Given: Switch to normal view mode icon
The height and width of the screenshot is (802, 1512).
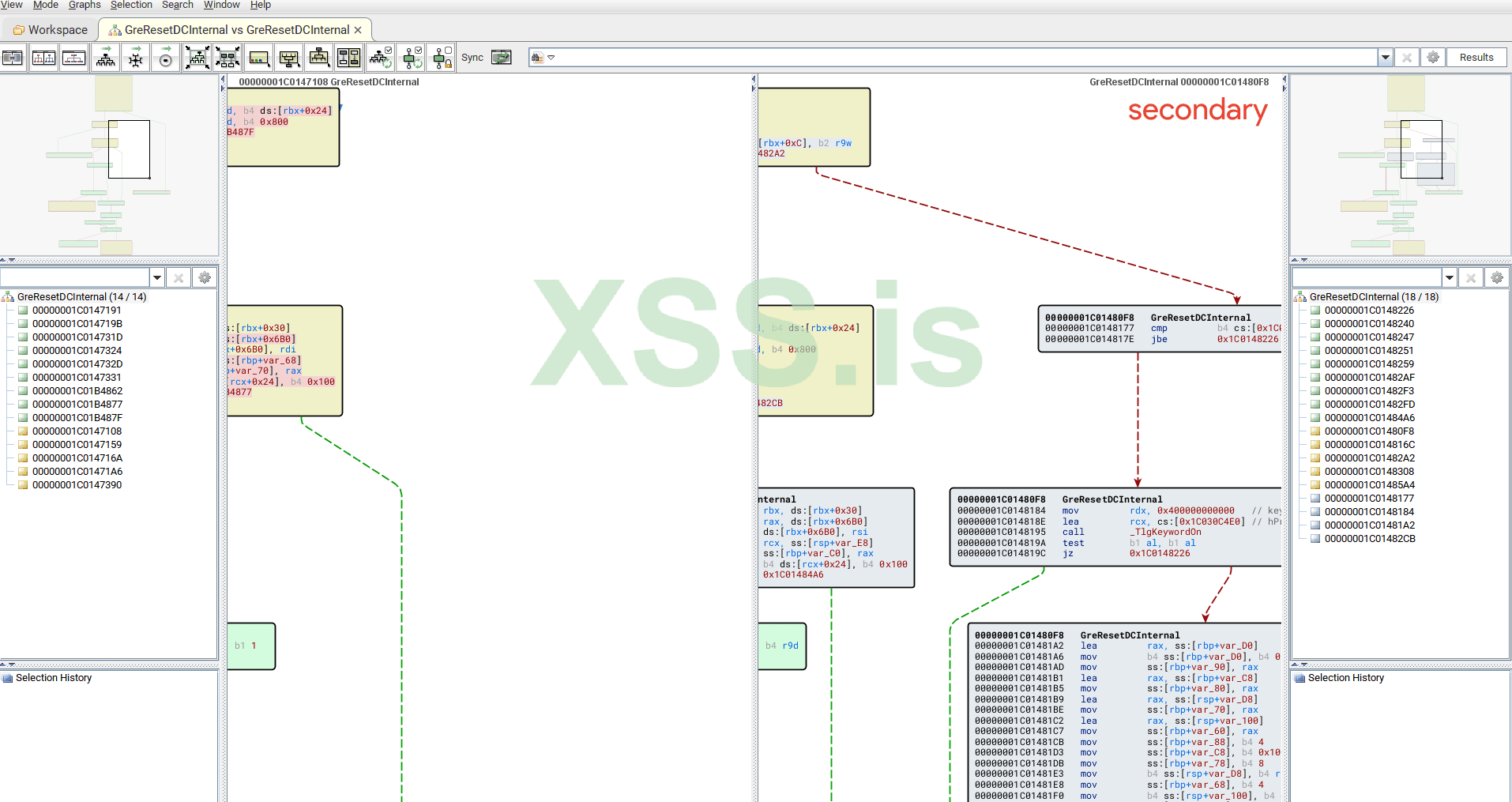Looking at the screenshot, I should (13, 58).
